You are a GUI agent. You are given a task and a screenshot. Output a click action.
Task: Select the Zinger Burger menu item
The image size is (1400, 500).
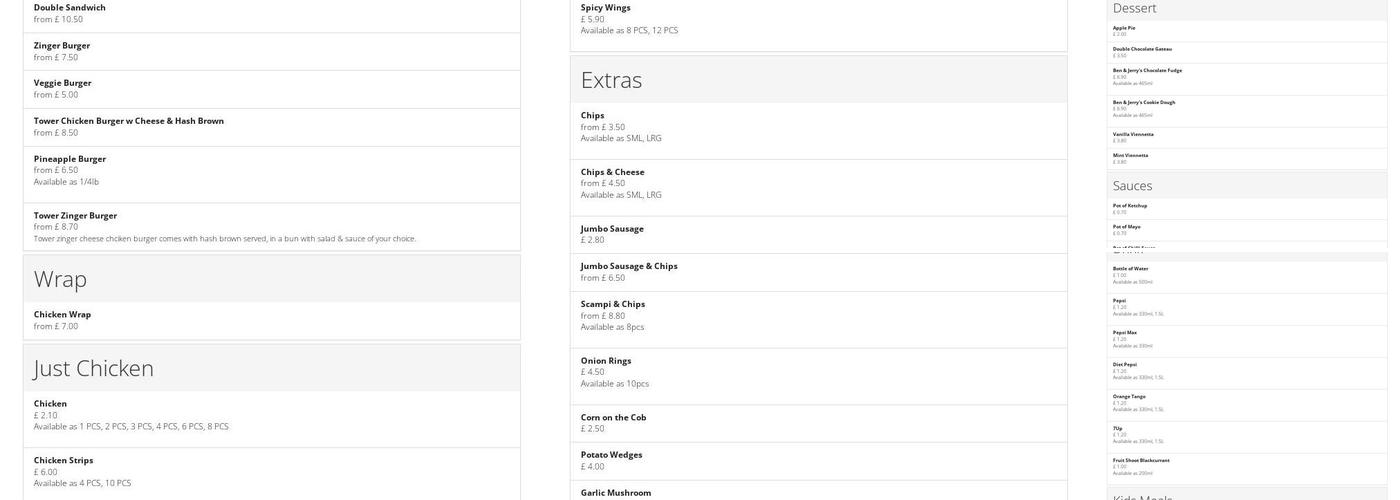pos(62,46)
